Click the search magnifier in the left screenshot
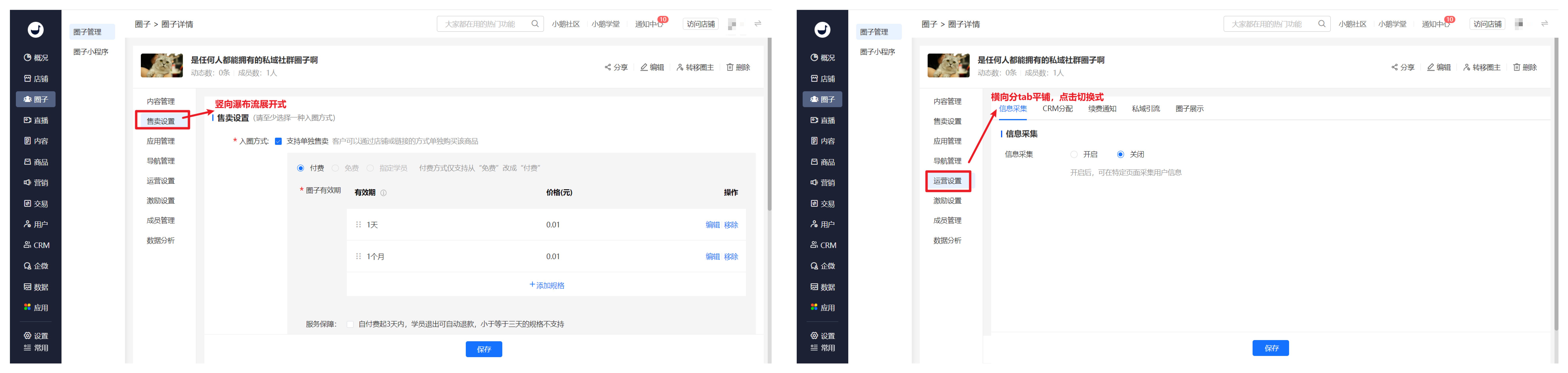Viewport: 1568px width, 373px height. tap(535, 24)
